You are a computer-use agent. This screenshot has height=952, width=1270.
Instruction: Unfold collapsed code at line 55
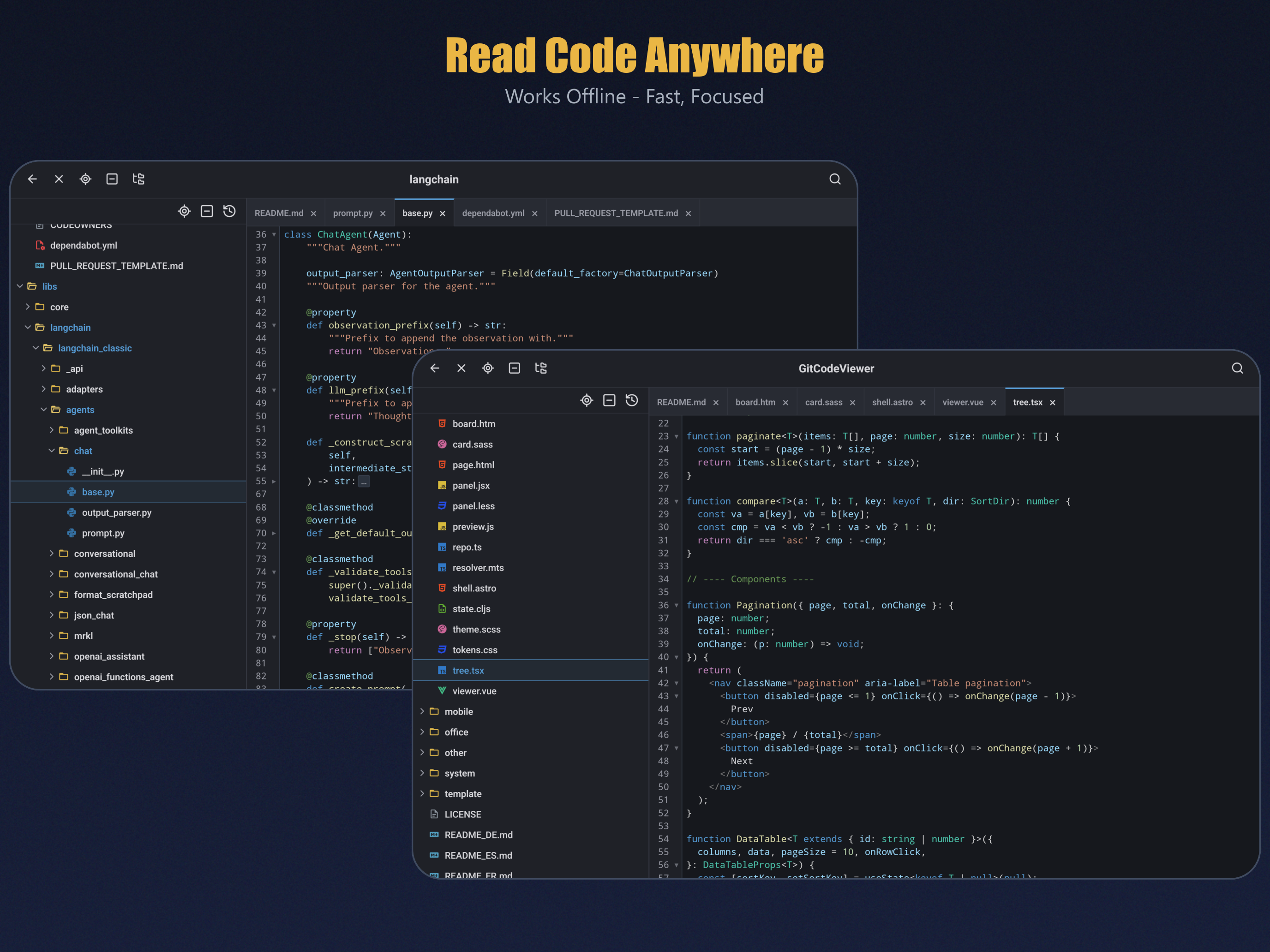pyautogui.click(x=274, y=482)
